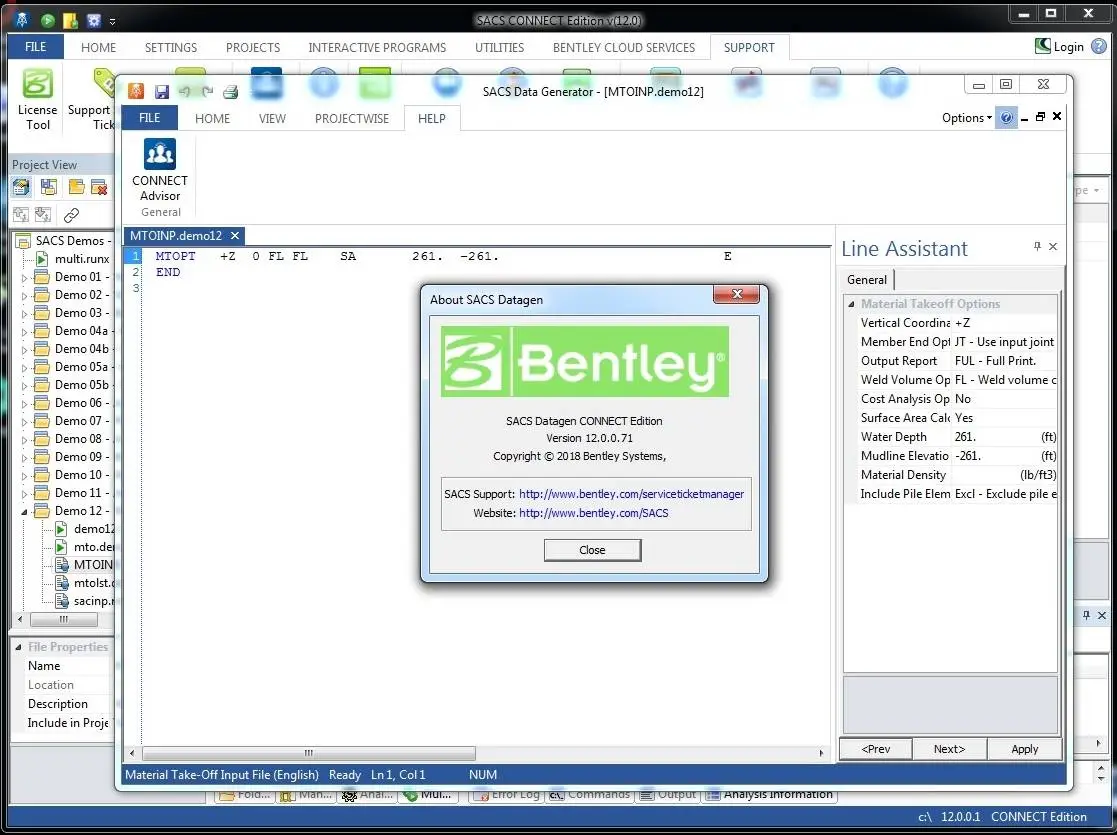This screenshot has height=835, width=1117.
Task: Switch to HOME tab in Data Generator
Action: pos(212,118)
